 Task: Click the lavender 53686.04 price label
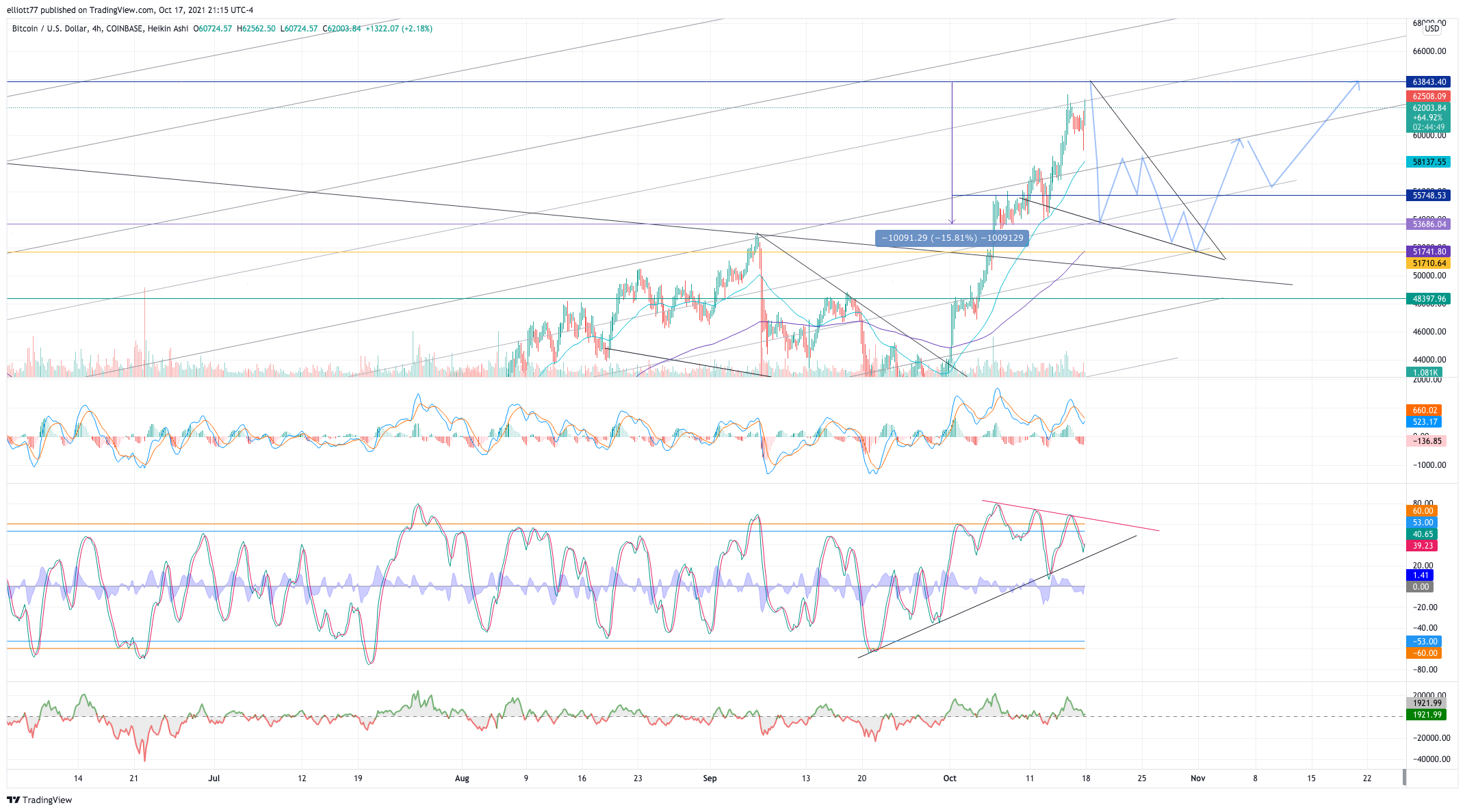click(1429, 224)
